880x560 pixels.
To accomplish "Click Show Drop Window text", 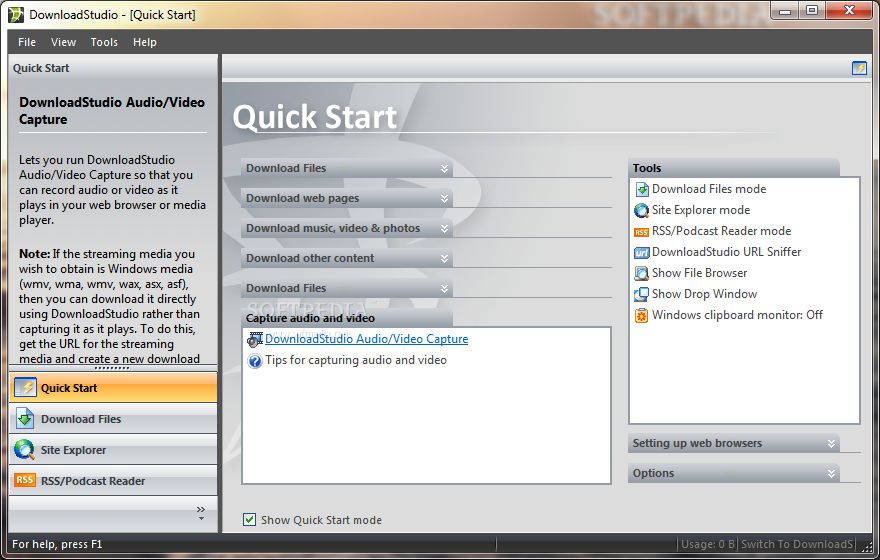I will click(x=704, y=294).
